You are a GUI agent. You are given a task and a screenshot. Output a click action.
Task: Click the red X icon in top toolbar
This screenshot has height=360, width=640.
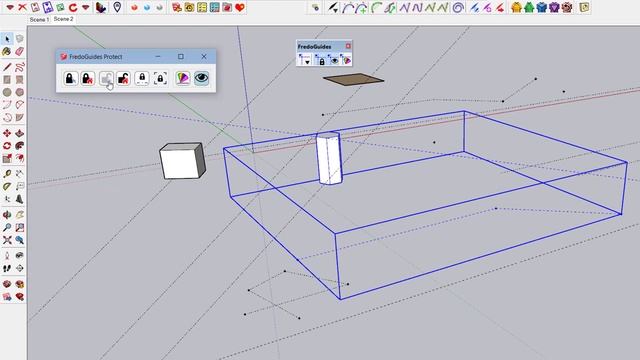pyautogui.click(x=22, y=7)
